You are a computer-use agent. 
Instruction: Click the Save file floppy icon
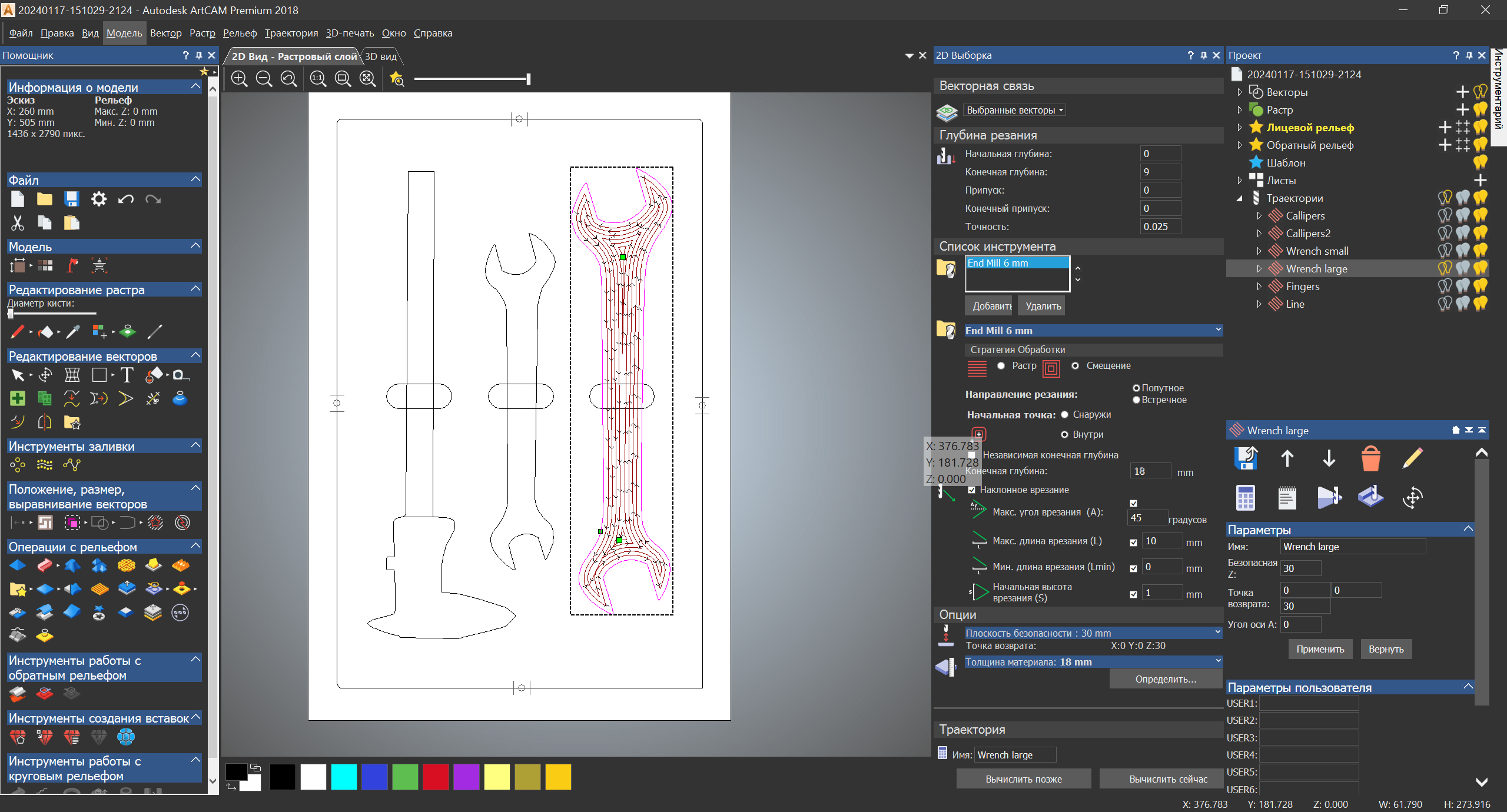72,199
